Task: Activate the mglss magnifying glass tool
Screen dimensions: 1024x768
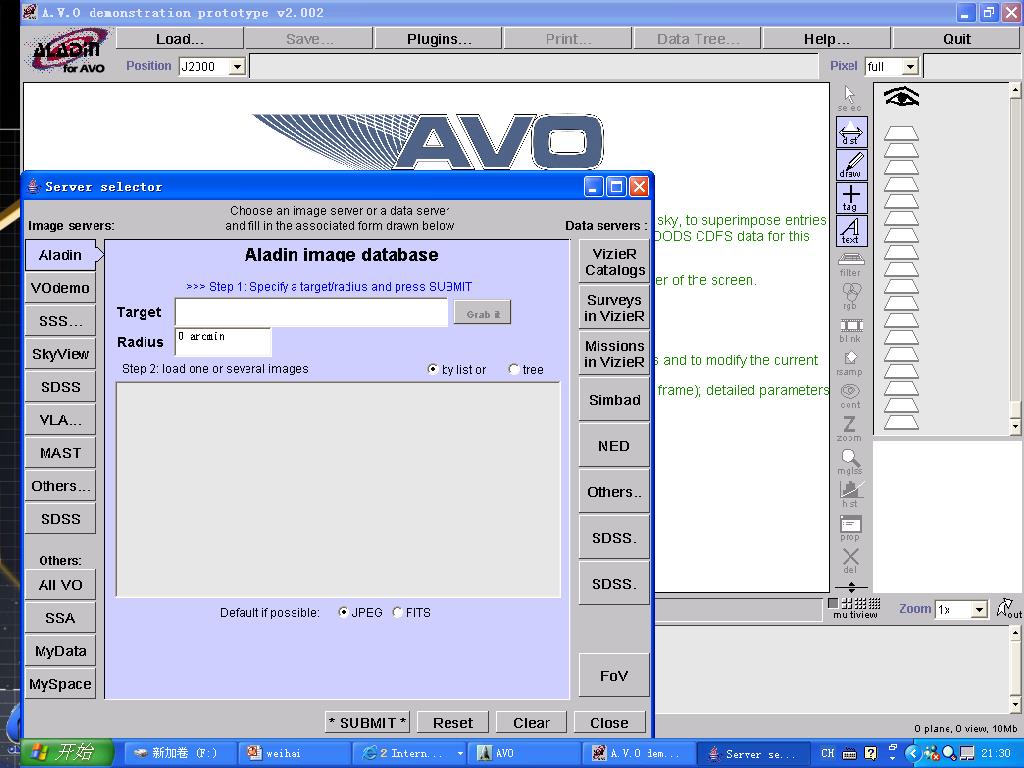Action: [850, 462]
